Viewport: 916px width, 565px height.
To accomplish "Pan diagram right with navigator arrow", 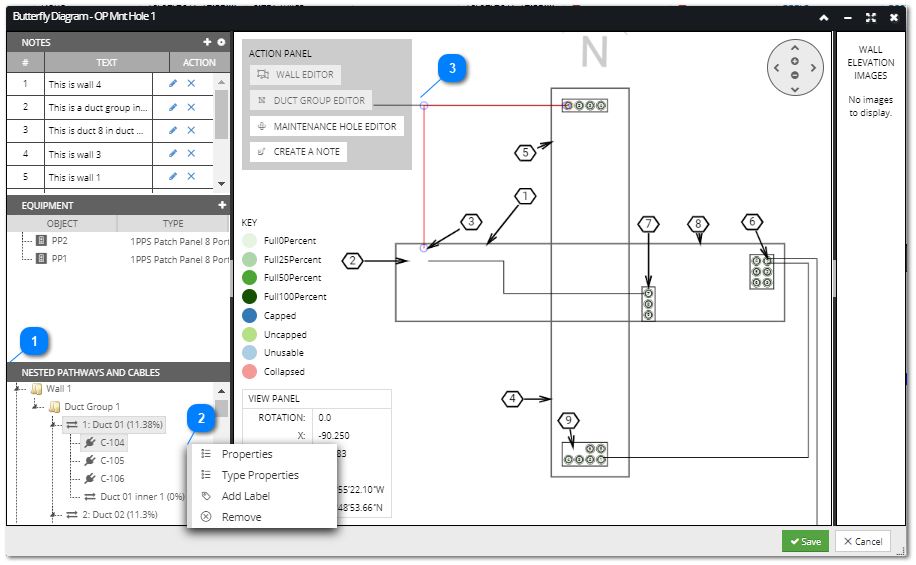I will click(813, 68).
